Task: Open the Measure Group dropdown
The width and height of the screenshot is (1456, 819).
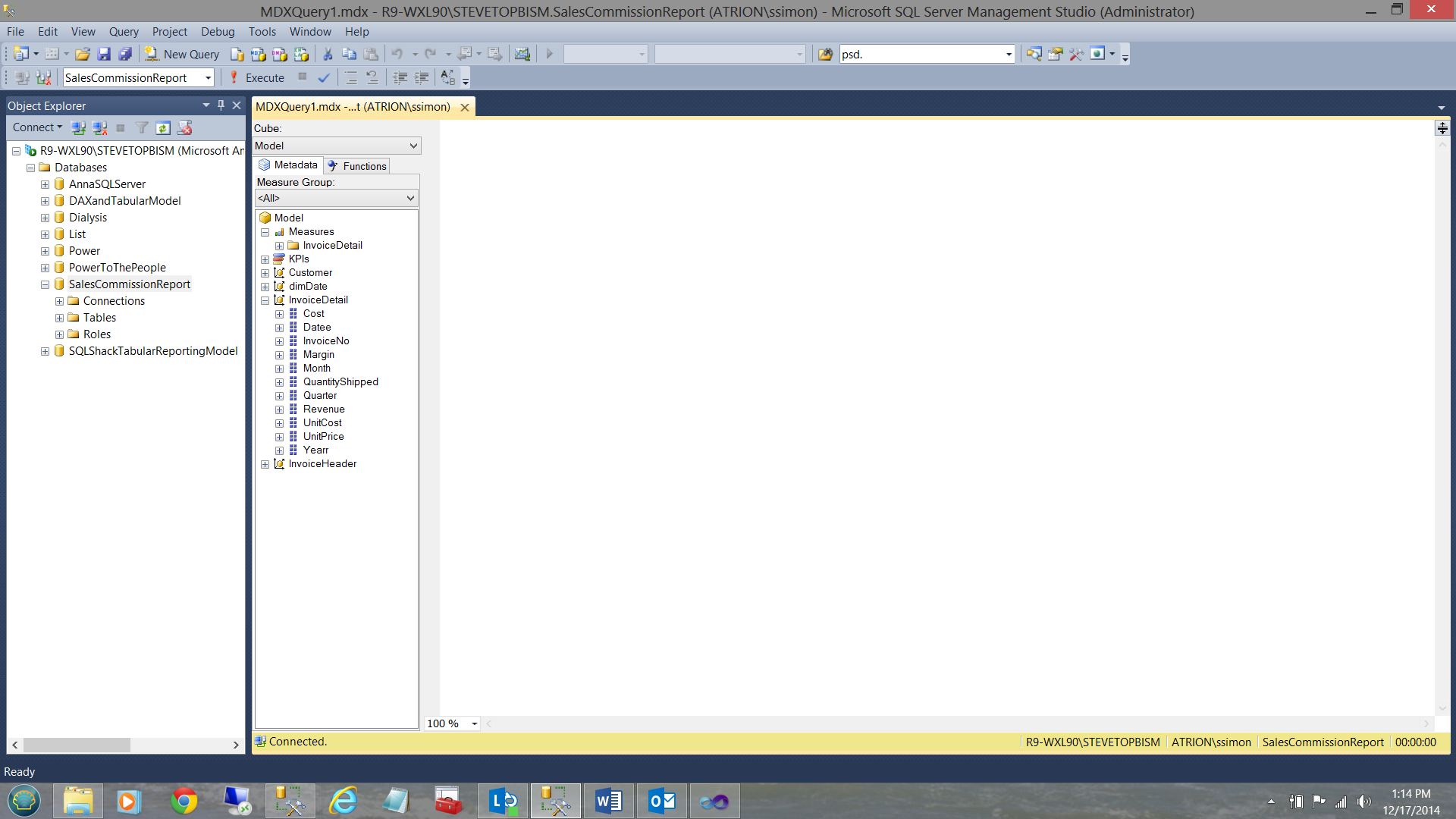Action: [410, 198]
